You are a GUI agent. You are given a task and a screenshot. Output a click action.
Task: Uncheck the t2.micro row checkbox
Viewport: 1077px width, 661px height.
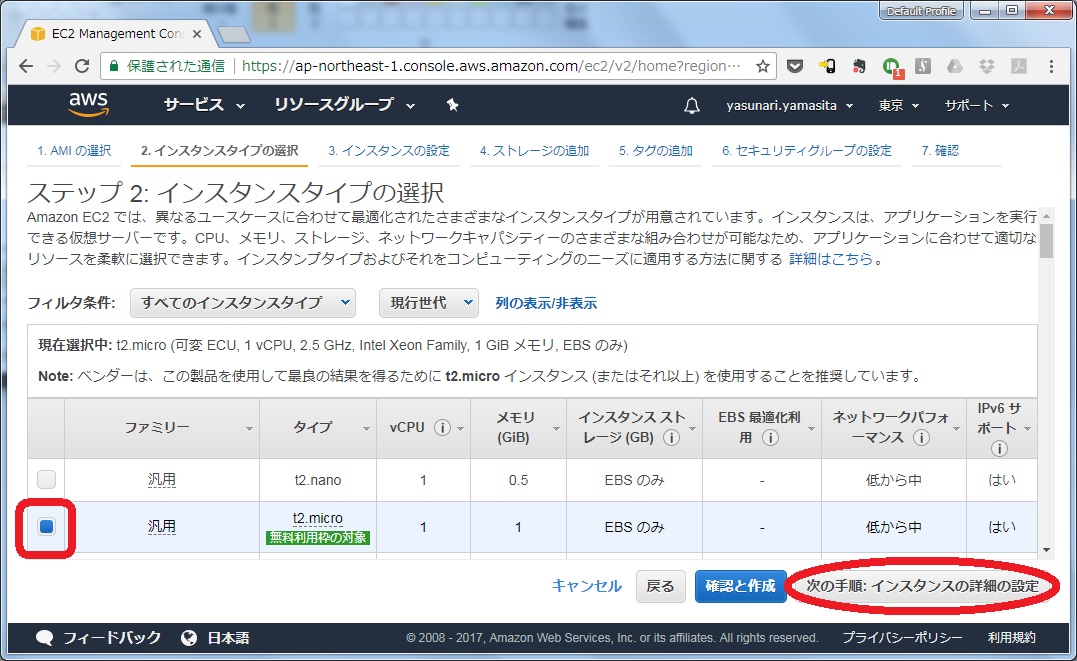coord(46,526)
